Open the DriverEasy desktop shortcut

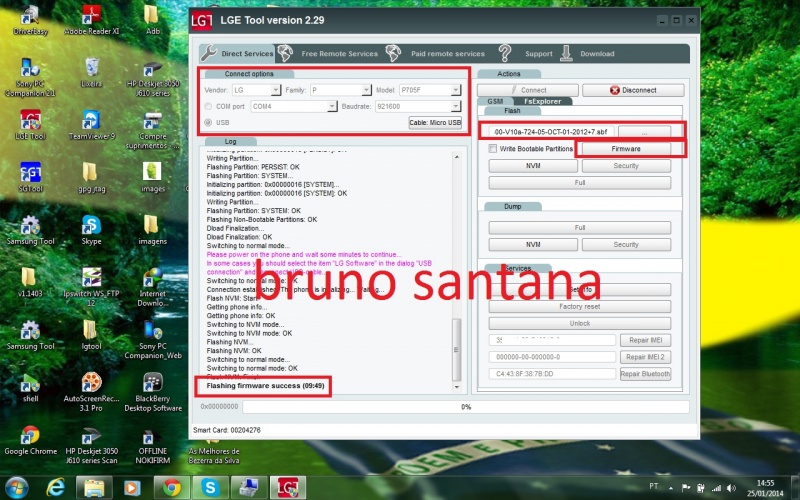[x=30, y=20]
